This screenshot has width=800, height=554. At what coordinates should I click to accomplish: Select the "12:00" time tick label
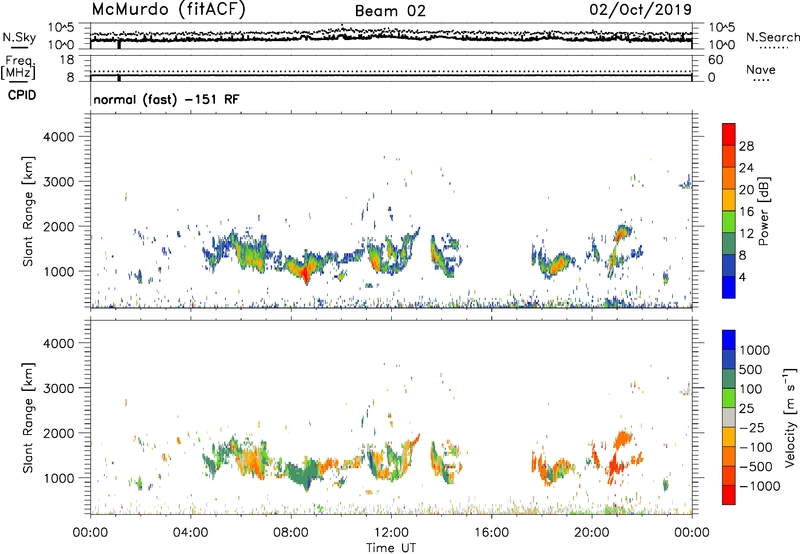pos(391,533)
